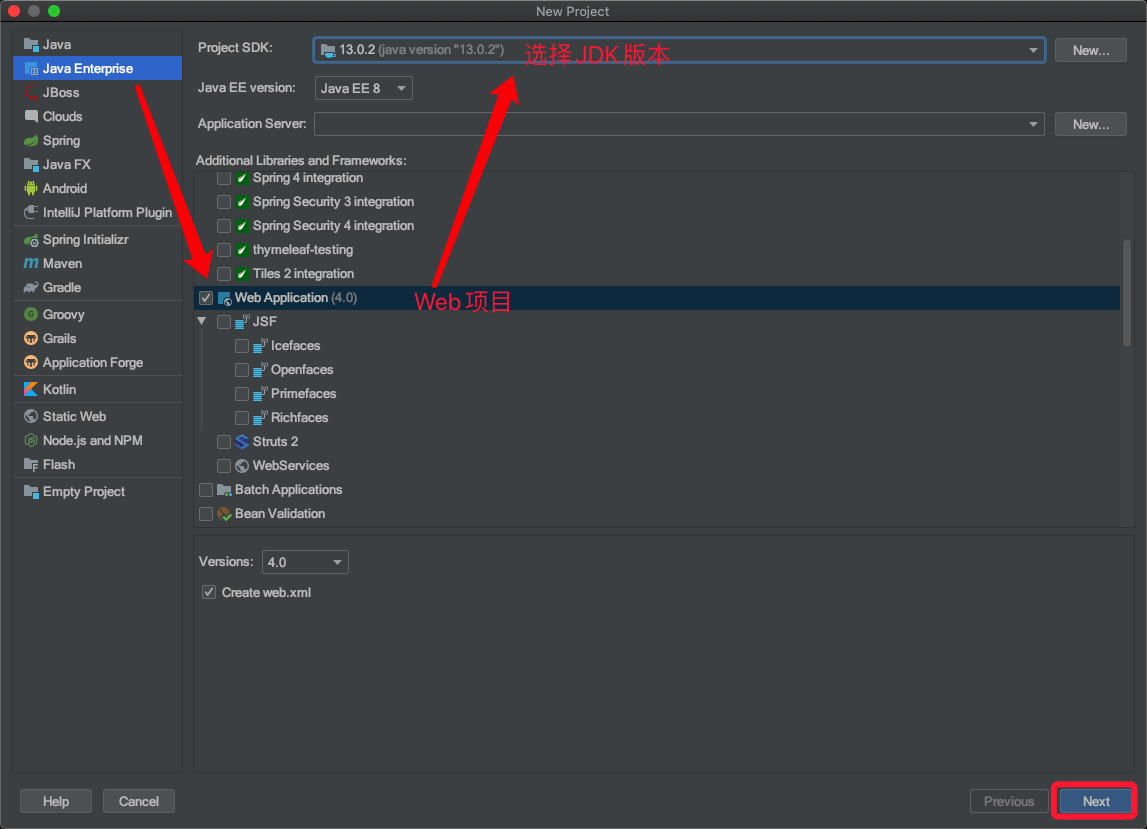Screen dimensions: 1147x829
Task: Click the Gradle elephant icon
Action: click(x=31, y=288)
